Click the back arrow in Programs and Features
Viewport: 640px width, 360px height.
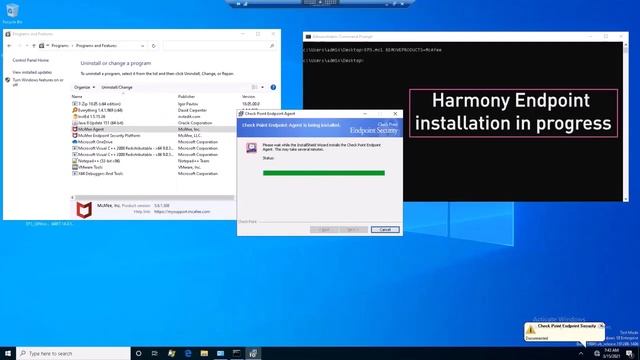pos(9,46)
